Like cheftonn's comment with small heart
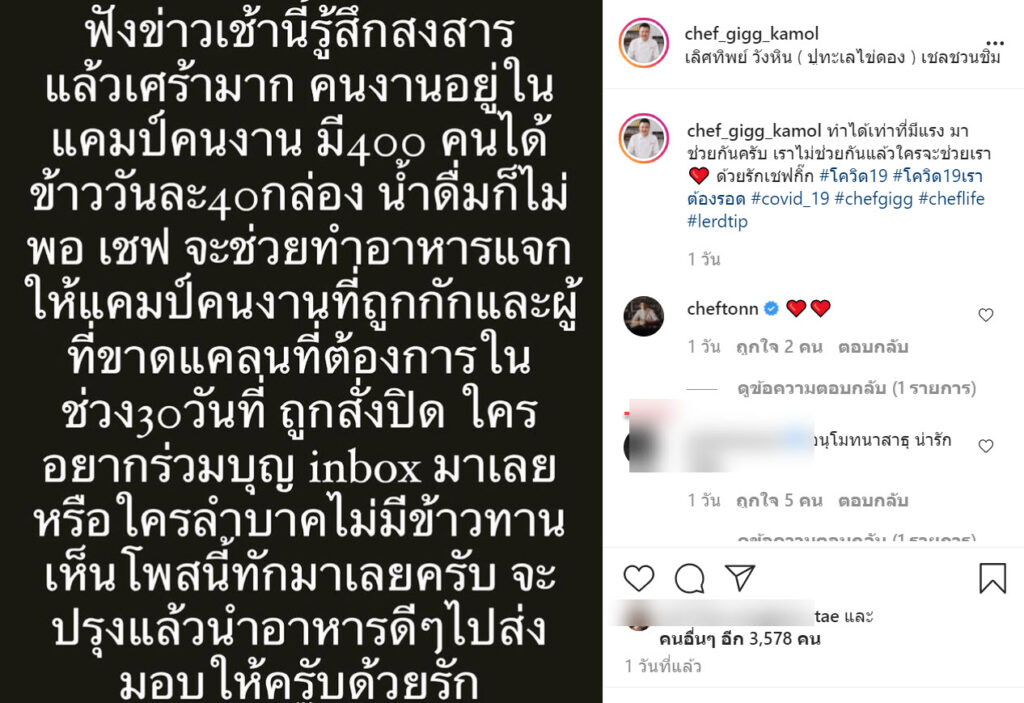1024x703 pixels. tap(986, 315)
